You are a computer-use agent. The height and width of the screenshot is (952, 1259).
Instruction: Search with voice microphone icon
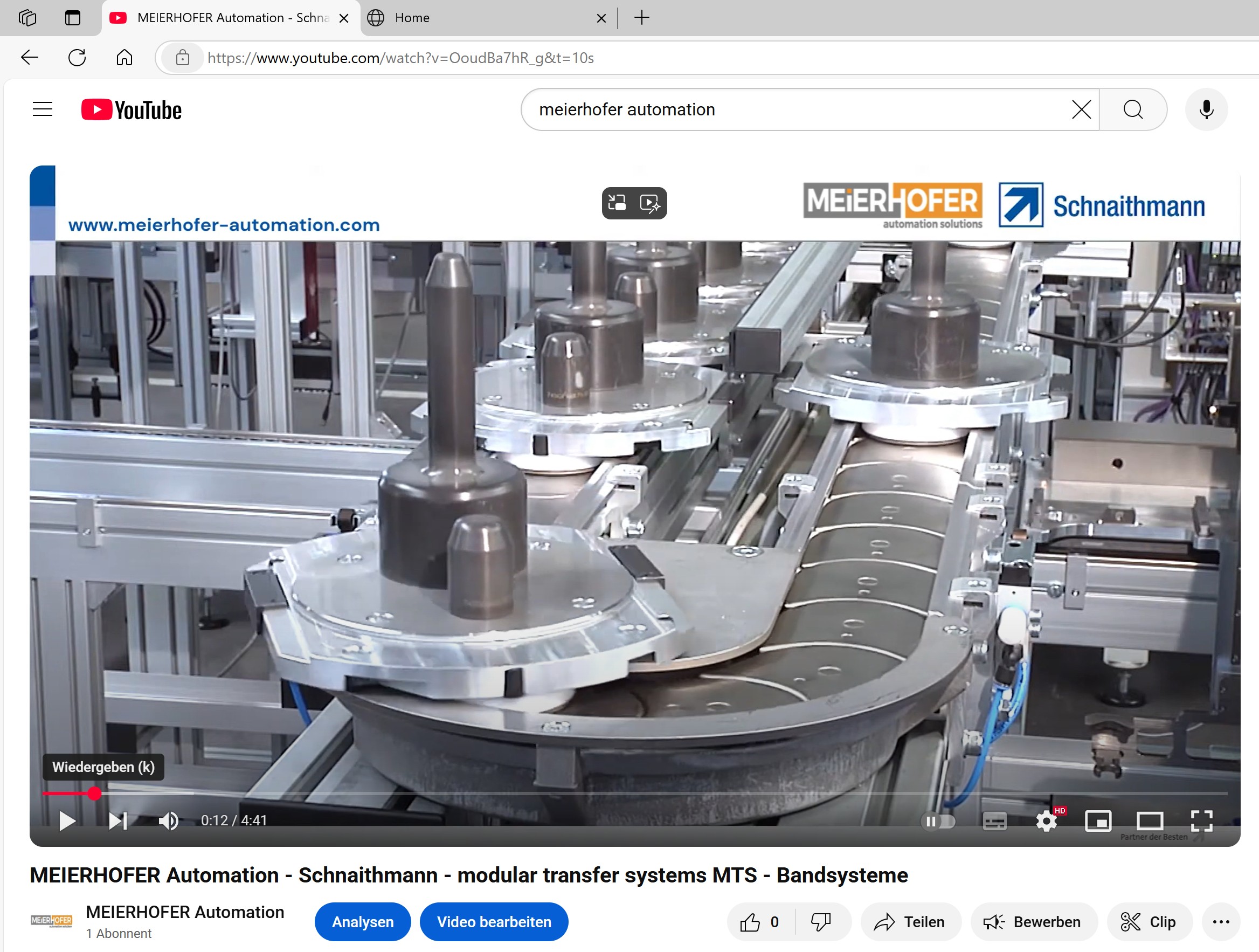click(x=1206, y=109)
